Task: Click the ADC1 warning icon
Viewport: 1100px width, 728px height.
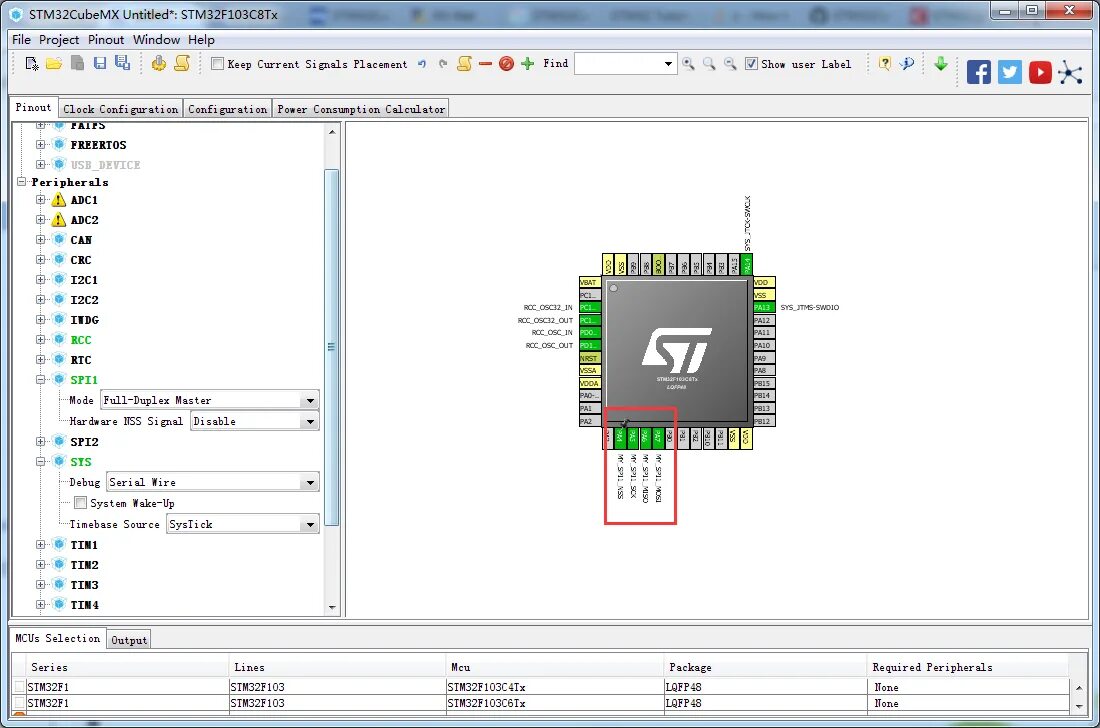Action: [59, 200]
